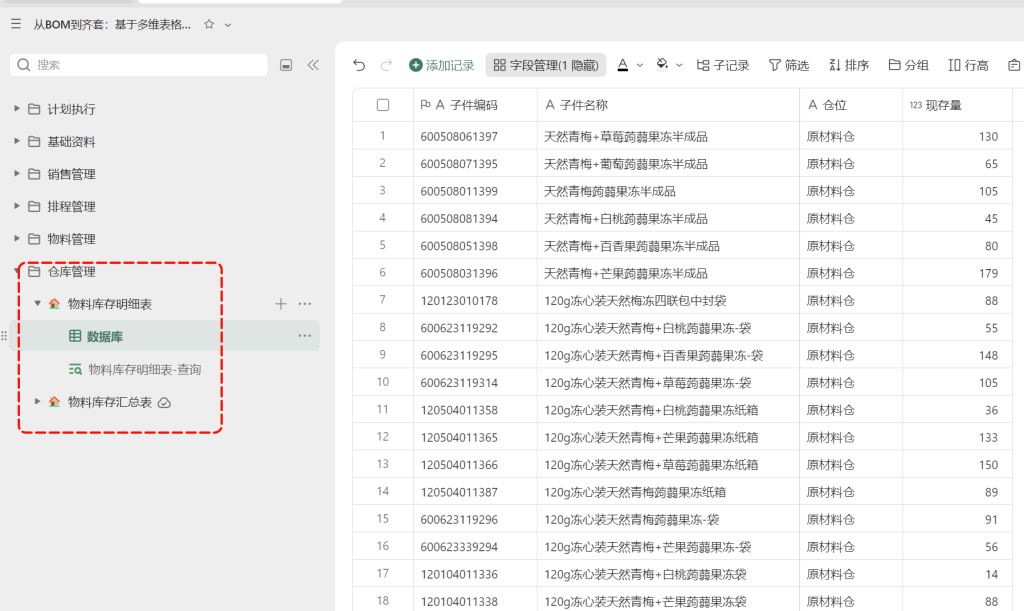Open field management (1 hidden)

pos(546,65)
